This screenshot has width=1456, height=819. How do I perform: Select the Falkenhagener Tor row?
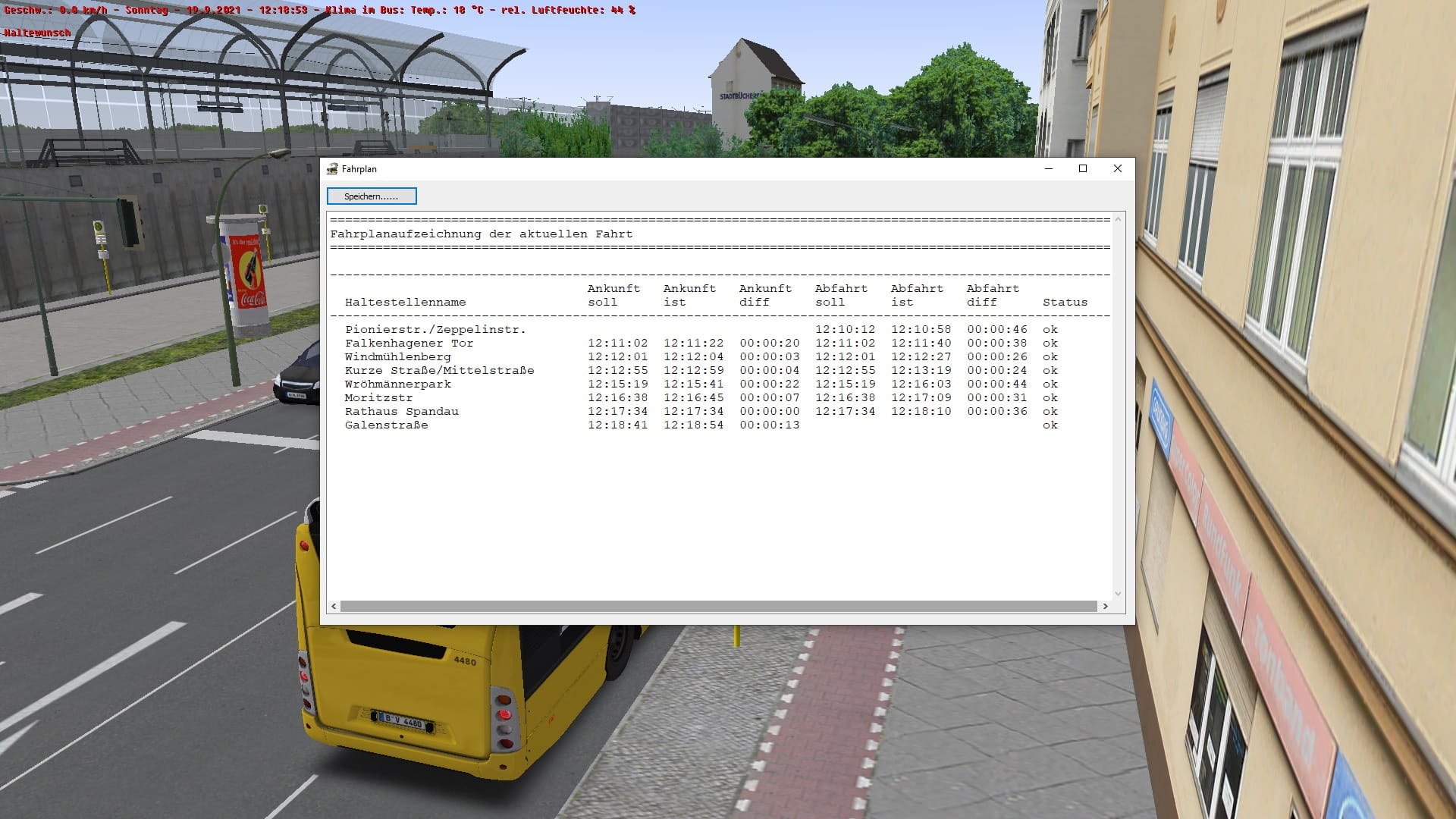pos(409,344)
